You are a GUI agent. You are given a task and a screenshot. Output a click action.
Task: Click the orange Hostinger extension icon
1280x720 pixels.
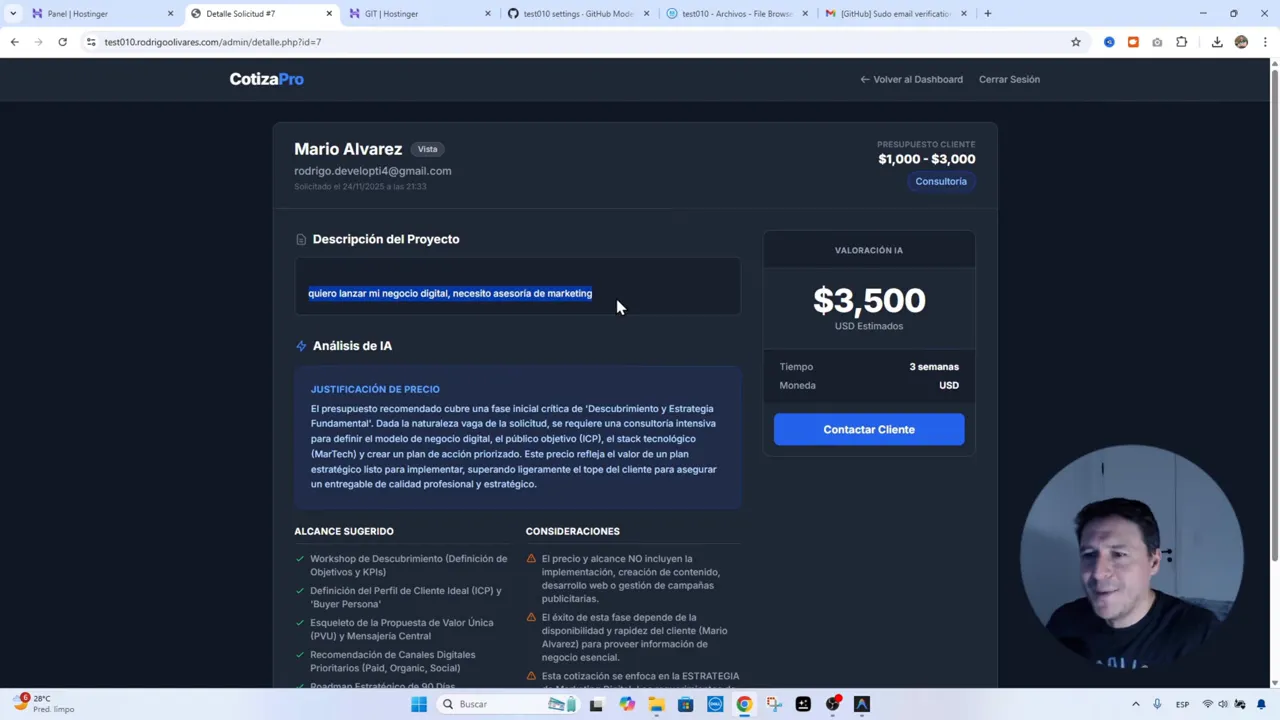pos(1133,42)
